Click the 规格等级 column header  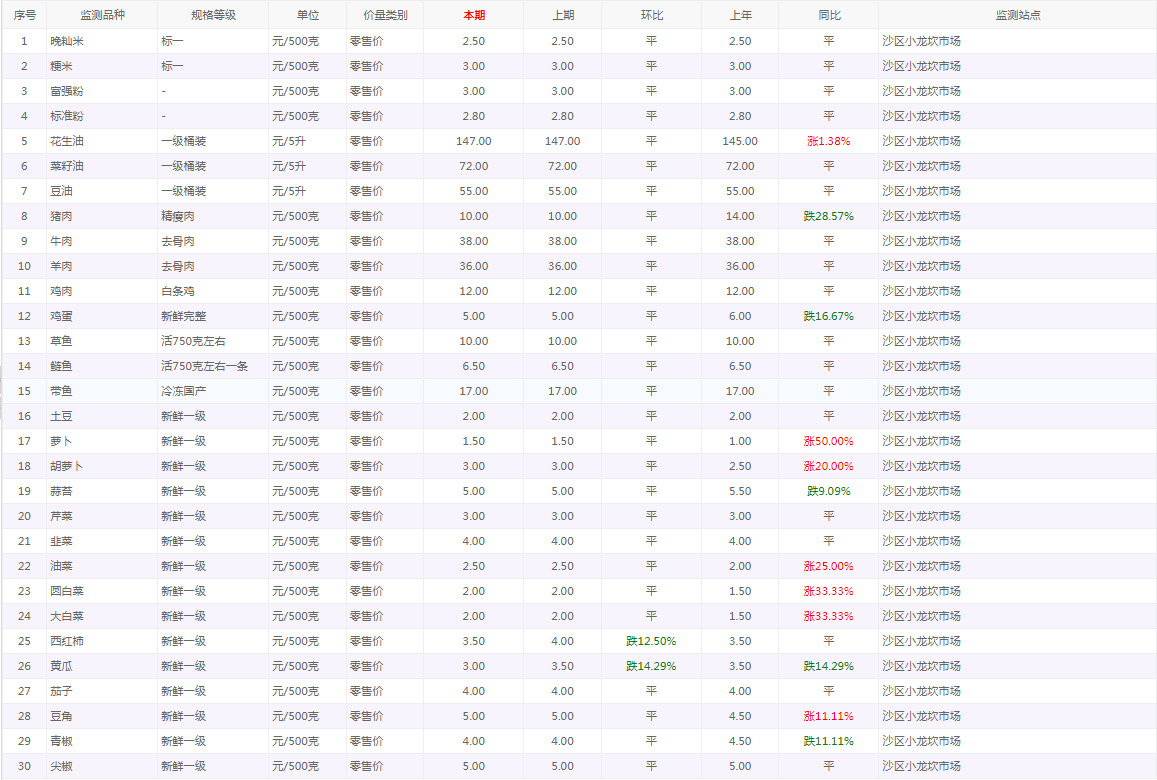(x=212, y=15)
